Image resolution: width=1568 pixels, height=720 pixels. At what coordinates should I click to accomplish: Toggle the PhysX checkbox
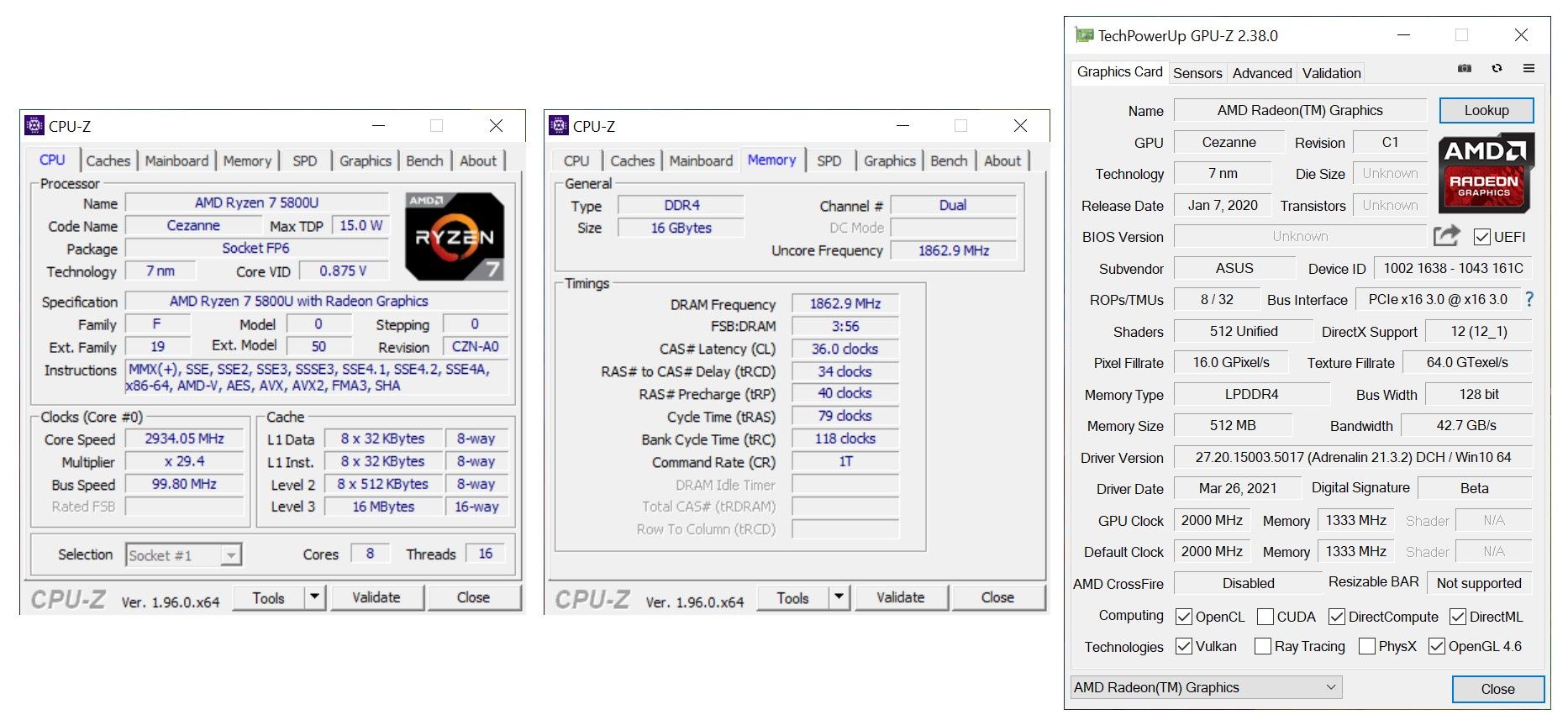[x=1367, y=646]
